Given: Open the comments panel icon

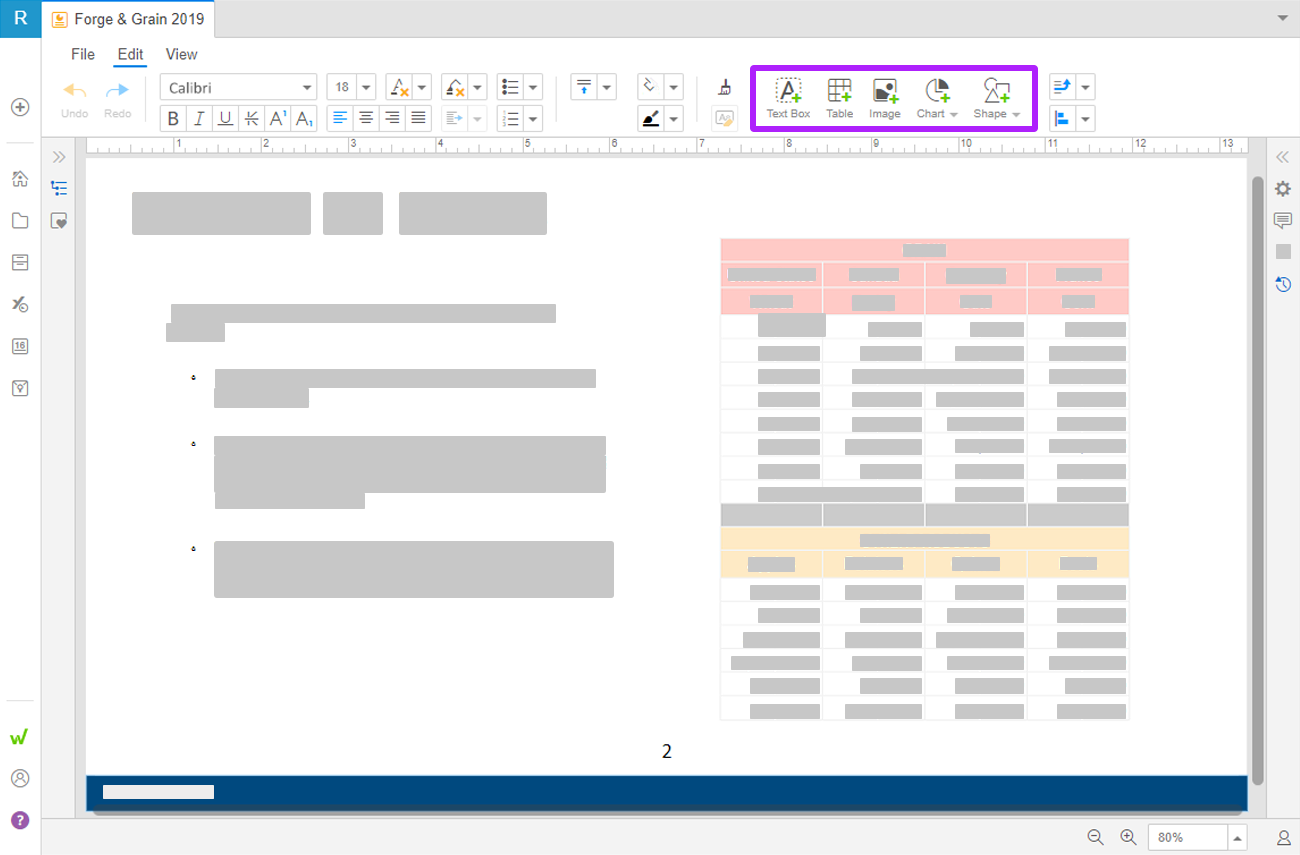Looking at the screenshot, I should (1282, 220).
